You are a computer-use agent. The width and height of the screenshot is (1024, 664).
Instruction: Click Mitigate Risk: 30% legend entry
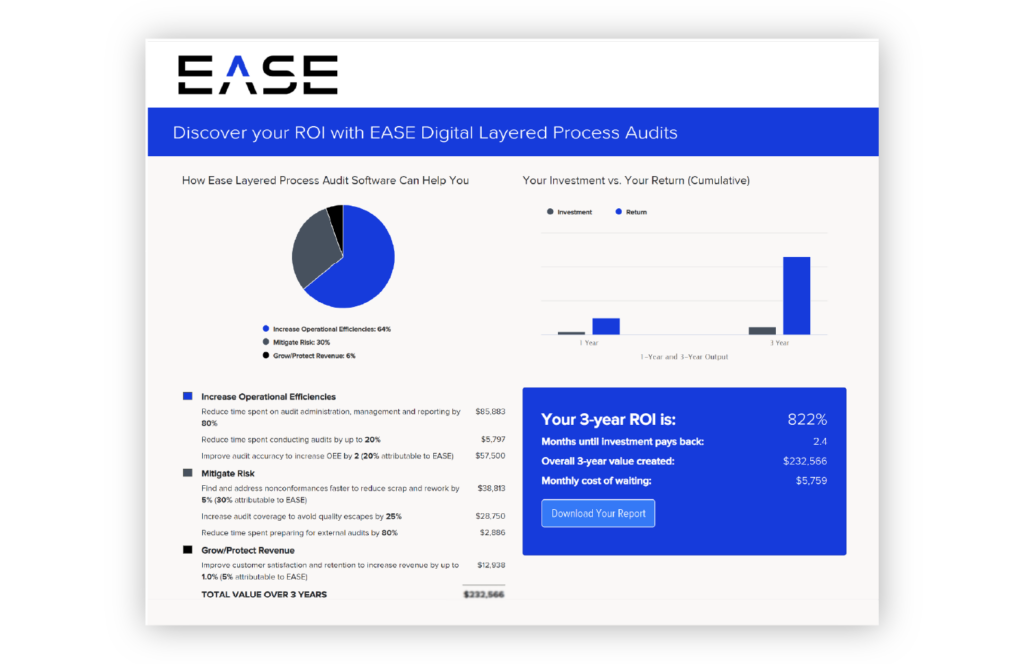[x=296, y=342]
